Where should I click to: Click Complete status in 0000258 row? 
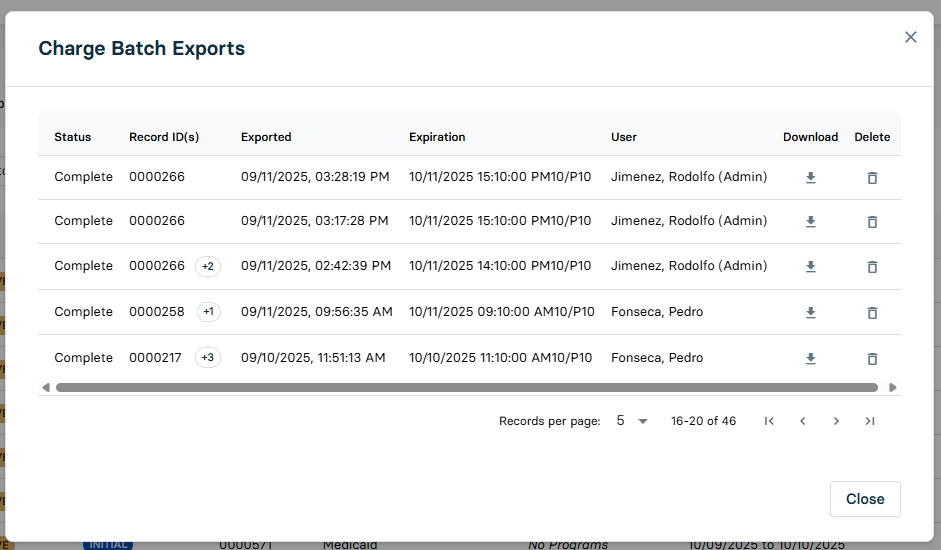[83, 312]
